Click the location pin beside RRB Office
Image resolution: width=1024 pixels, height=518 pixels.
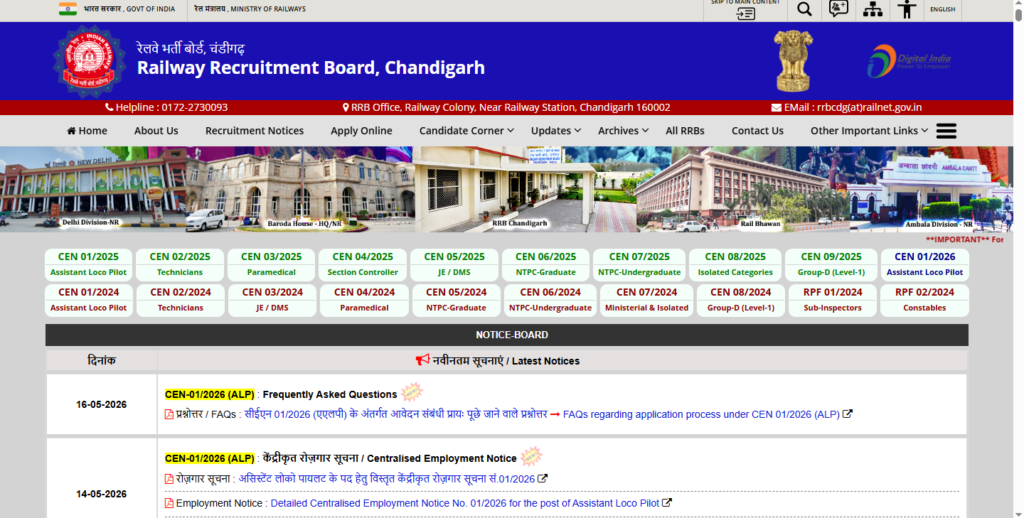[345, 107]
